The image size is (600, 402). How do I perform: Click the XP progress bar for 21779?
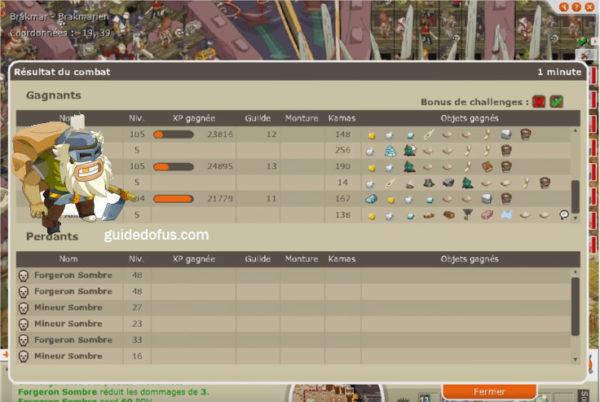click(x=173, y=199)
